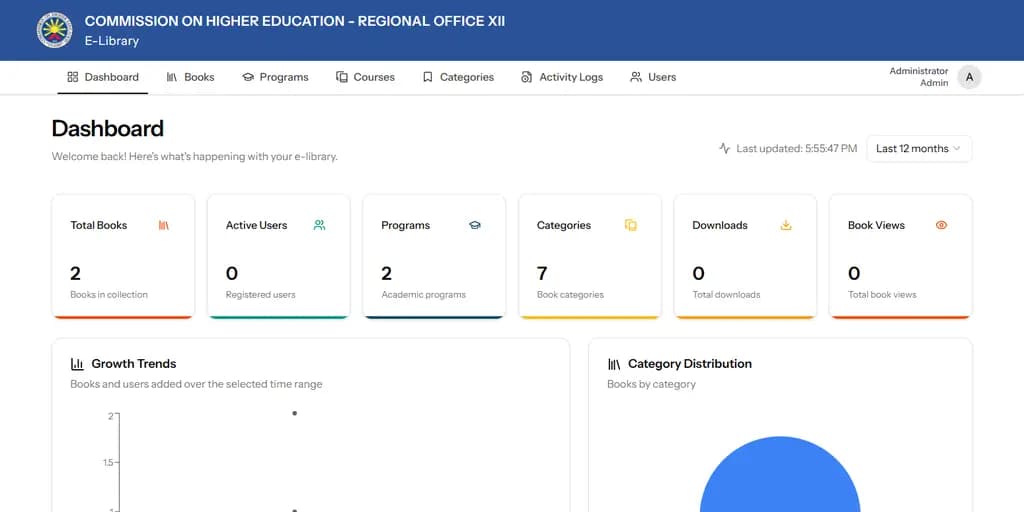Viewport: 1024px width, 512px height.
Task: Click the Courses copy icon in navigation
Action: point(342,77)
